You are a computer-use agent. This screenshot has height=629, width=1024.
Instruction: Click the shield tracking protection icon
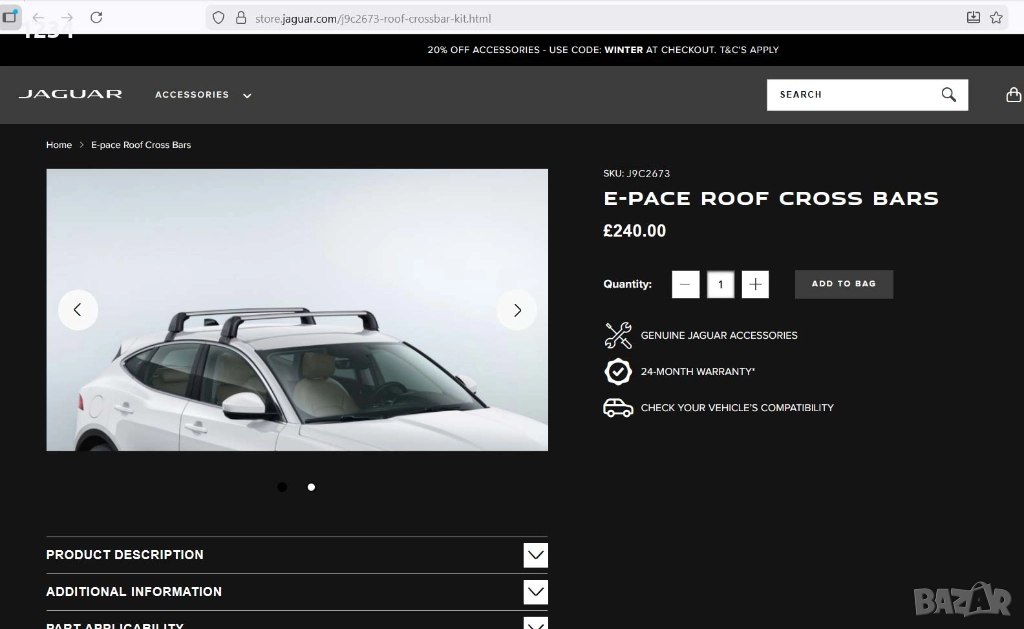(x=219, y=18)
